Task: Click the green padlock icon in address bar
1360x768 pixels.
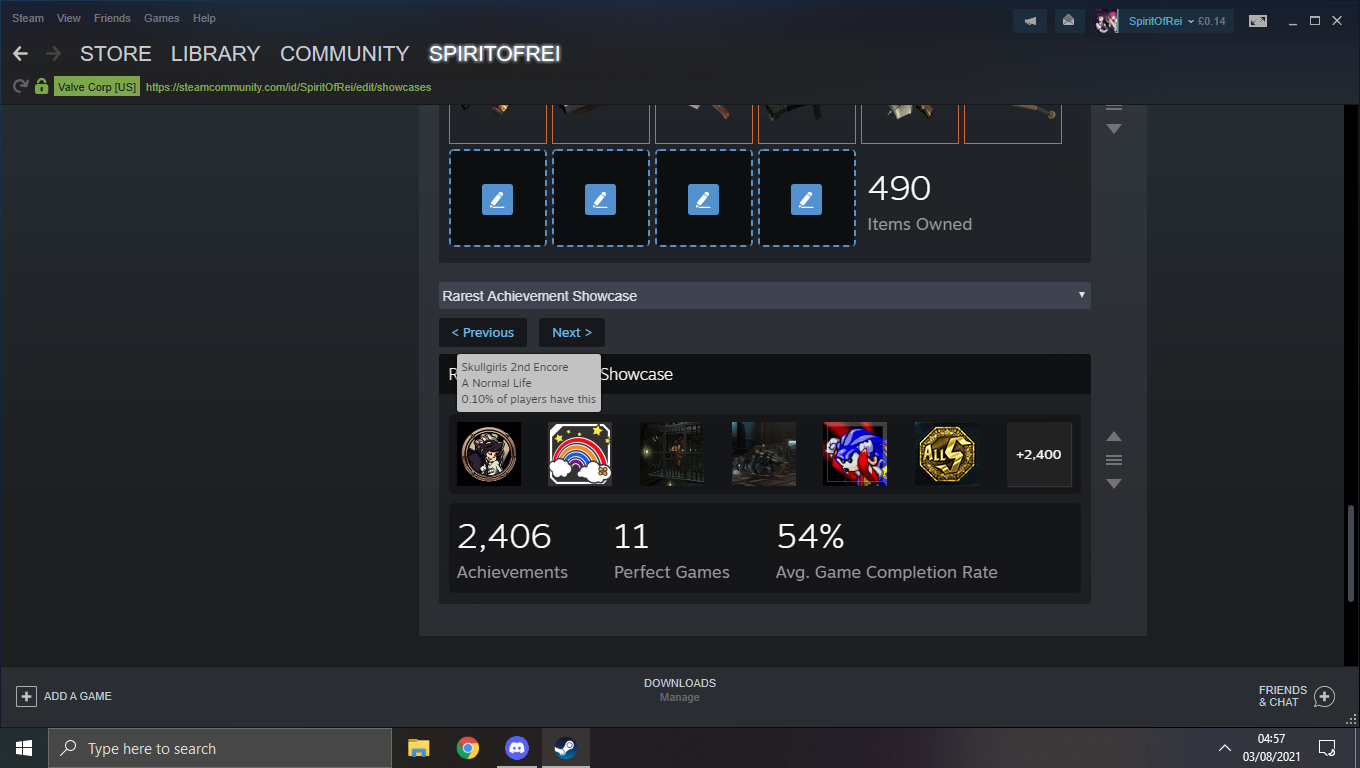Action: (41, 87)
